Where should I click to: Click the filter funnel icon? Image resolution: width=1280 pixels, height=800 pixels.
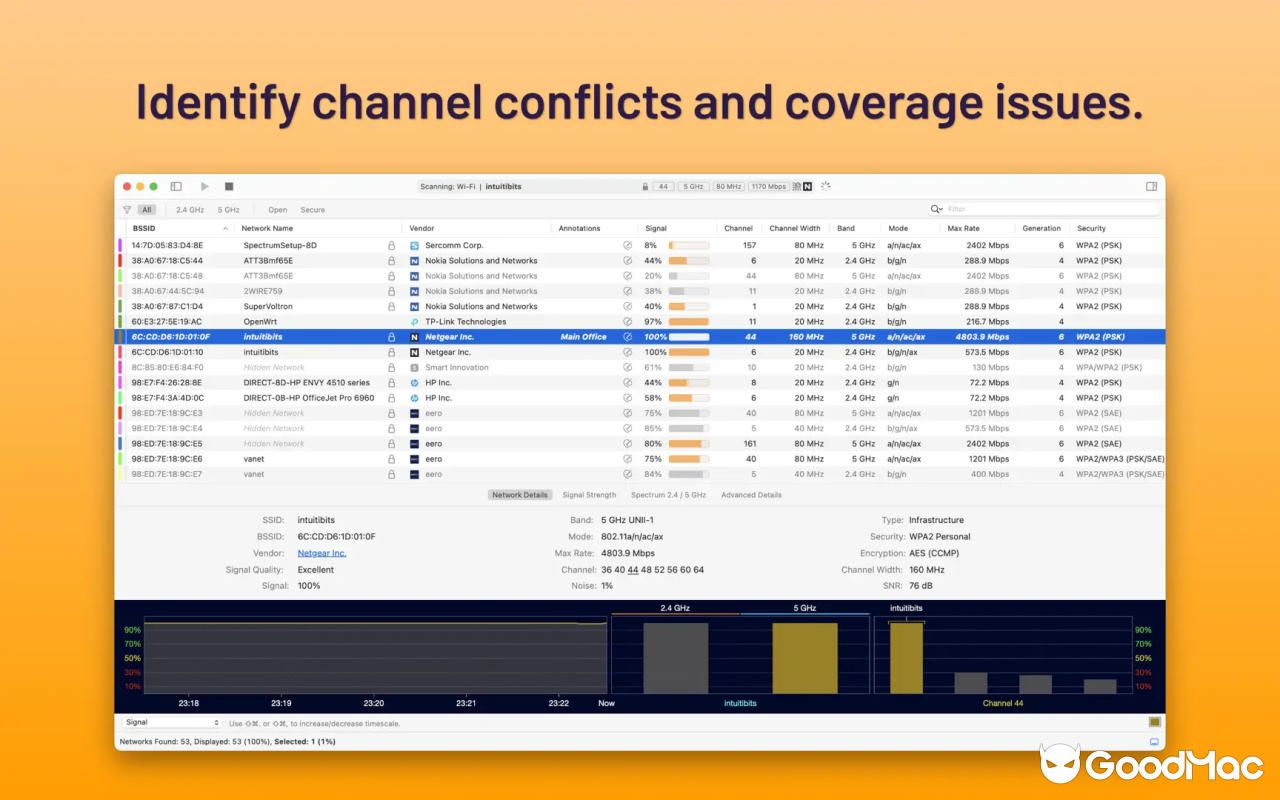[x=127, y=210]
